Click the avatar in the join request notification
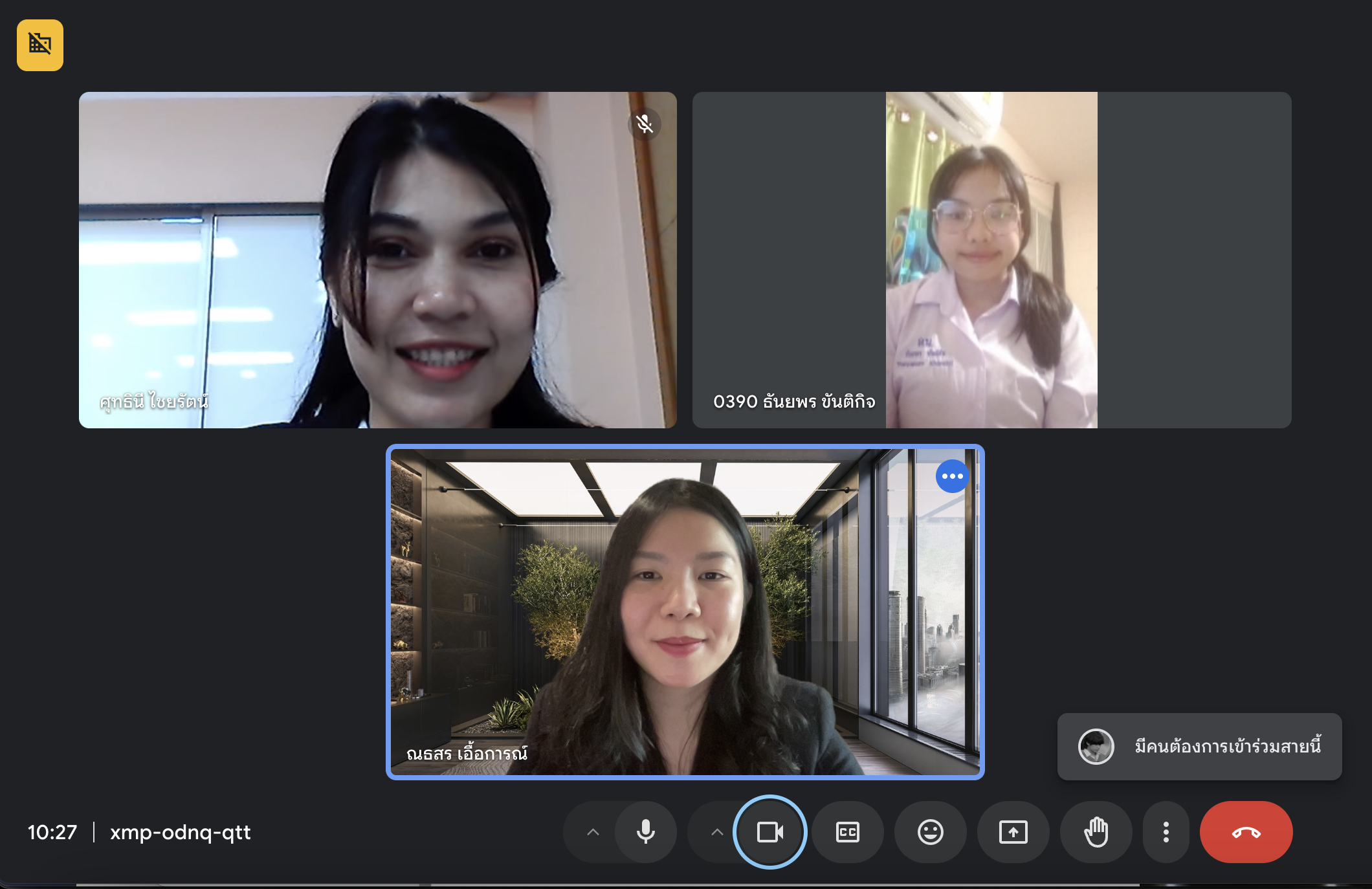The width and height of the screenshot is (1372, 889). click(1096, 747)
